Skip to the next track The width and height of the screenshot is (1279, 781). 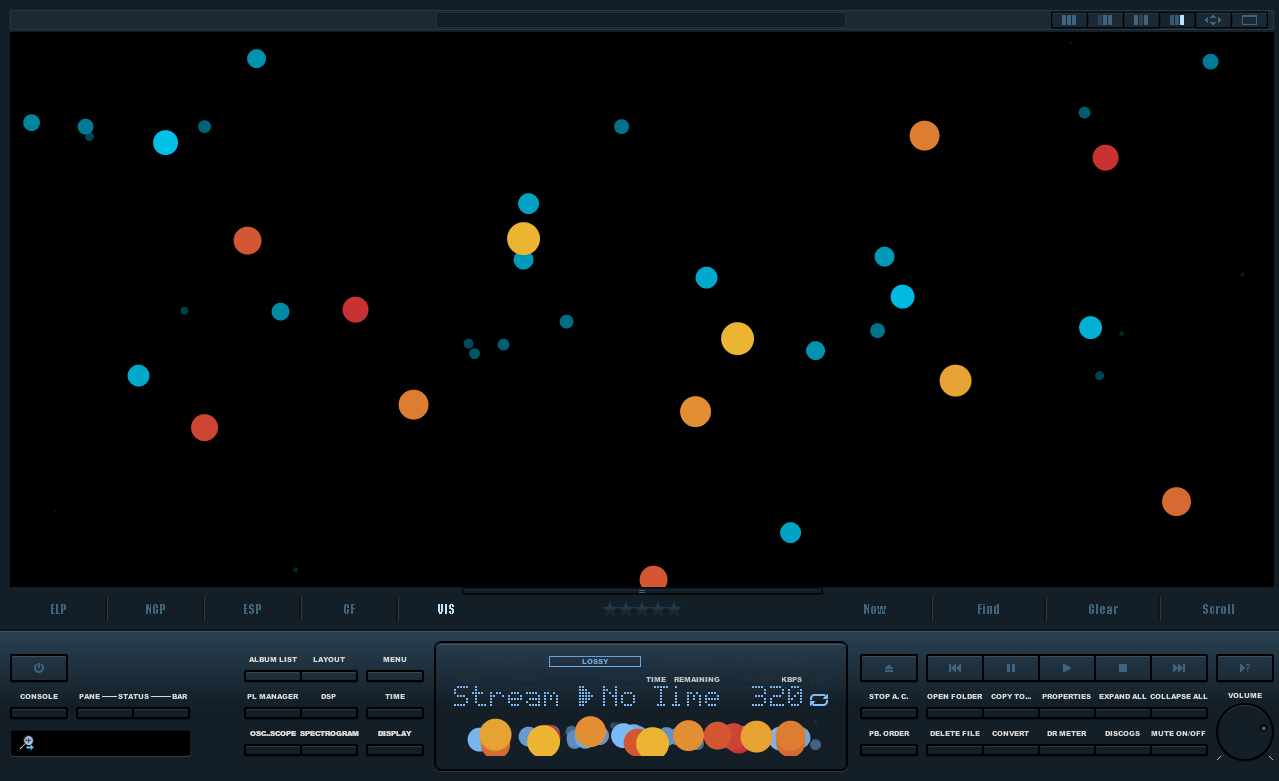coord(1179,668)
